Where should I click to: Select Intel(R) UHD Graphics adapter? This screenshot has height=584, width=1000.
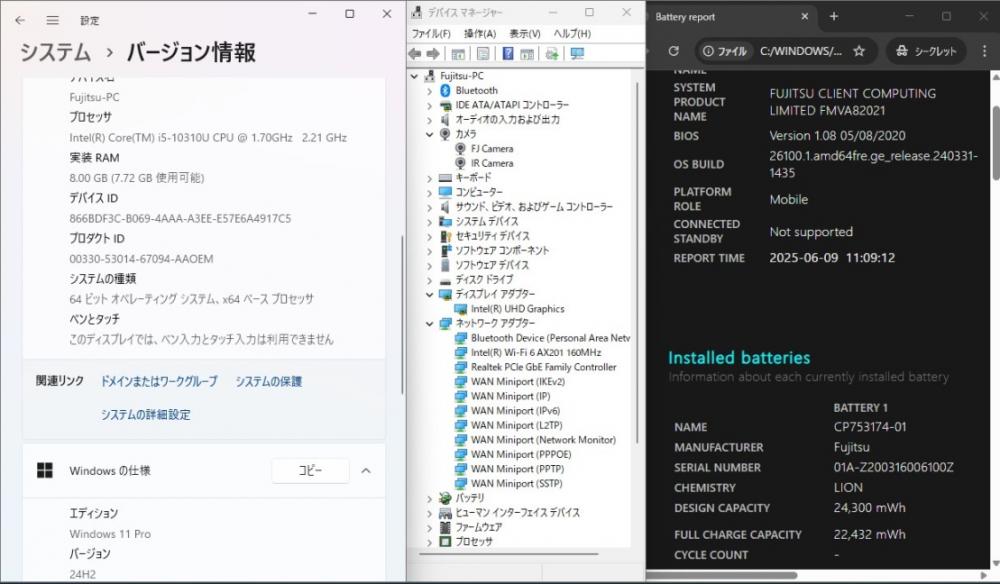click(517, 309)
